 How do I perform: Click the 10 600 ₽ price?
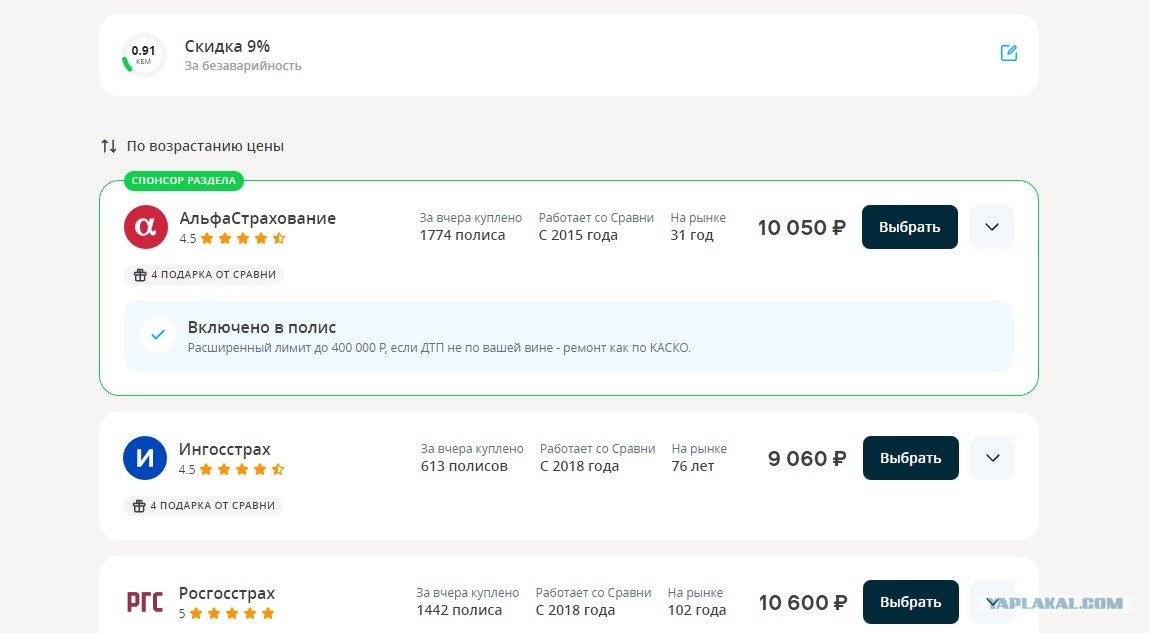pyautogui.click(x=803, y=603)
